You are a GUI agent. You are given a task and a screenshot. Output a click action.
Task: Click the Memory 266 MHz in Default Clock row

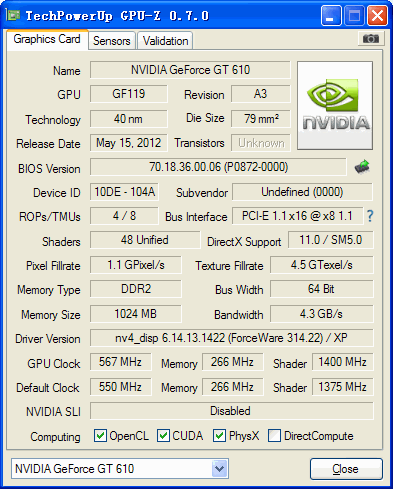(x=232, y=387)
